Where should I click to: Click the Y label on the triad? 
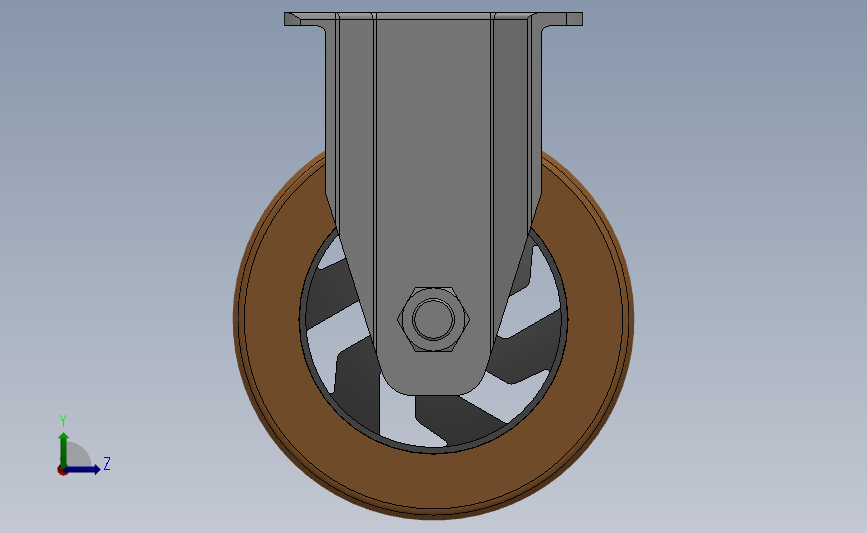(63, 421)
